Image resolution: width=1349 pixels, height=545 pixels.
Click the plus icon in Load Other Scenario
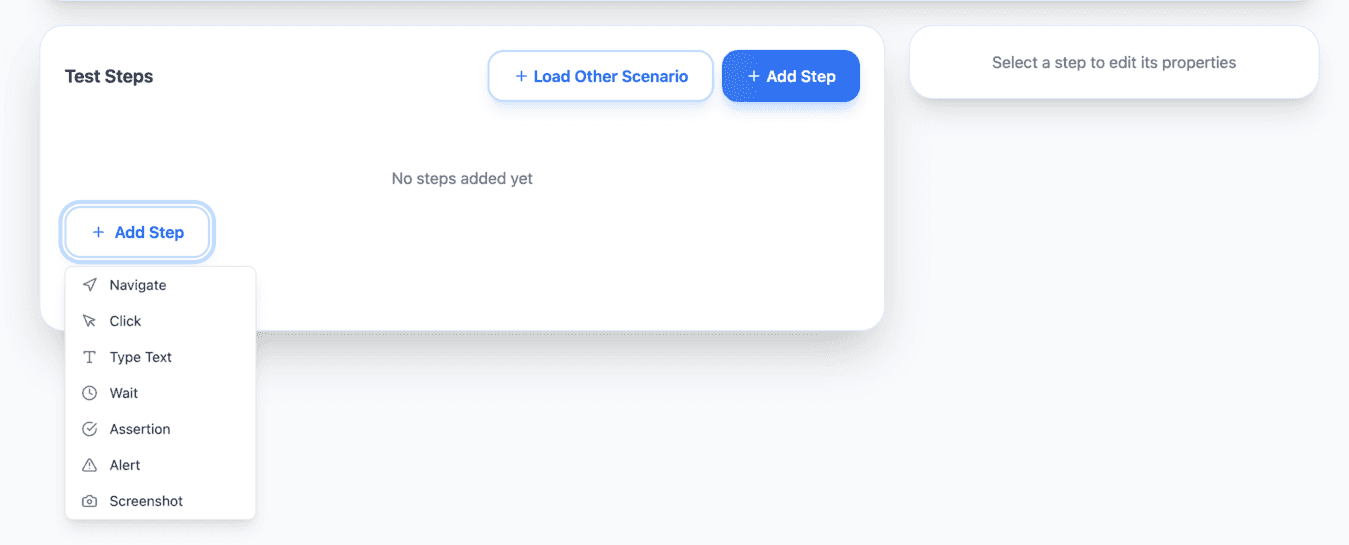[521, 76]
